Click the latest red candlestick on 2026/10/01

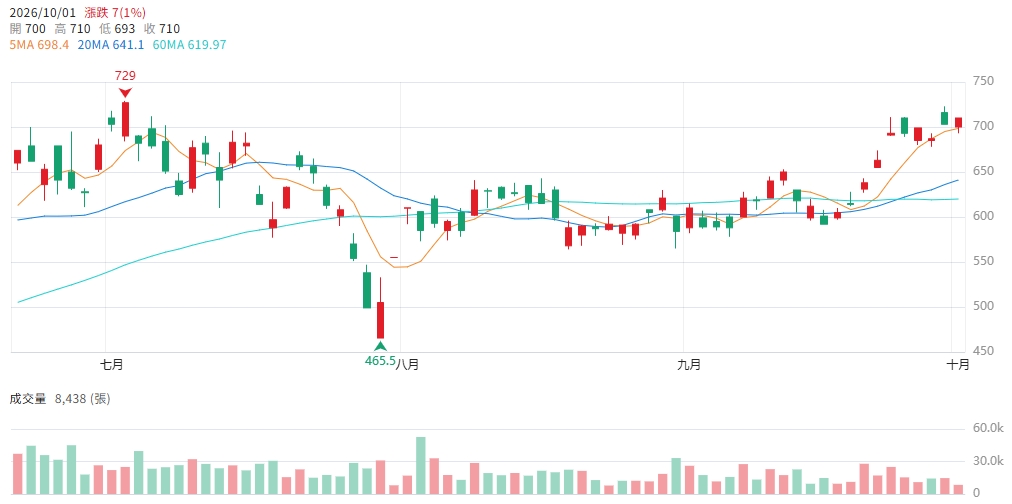[958, 123]
